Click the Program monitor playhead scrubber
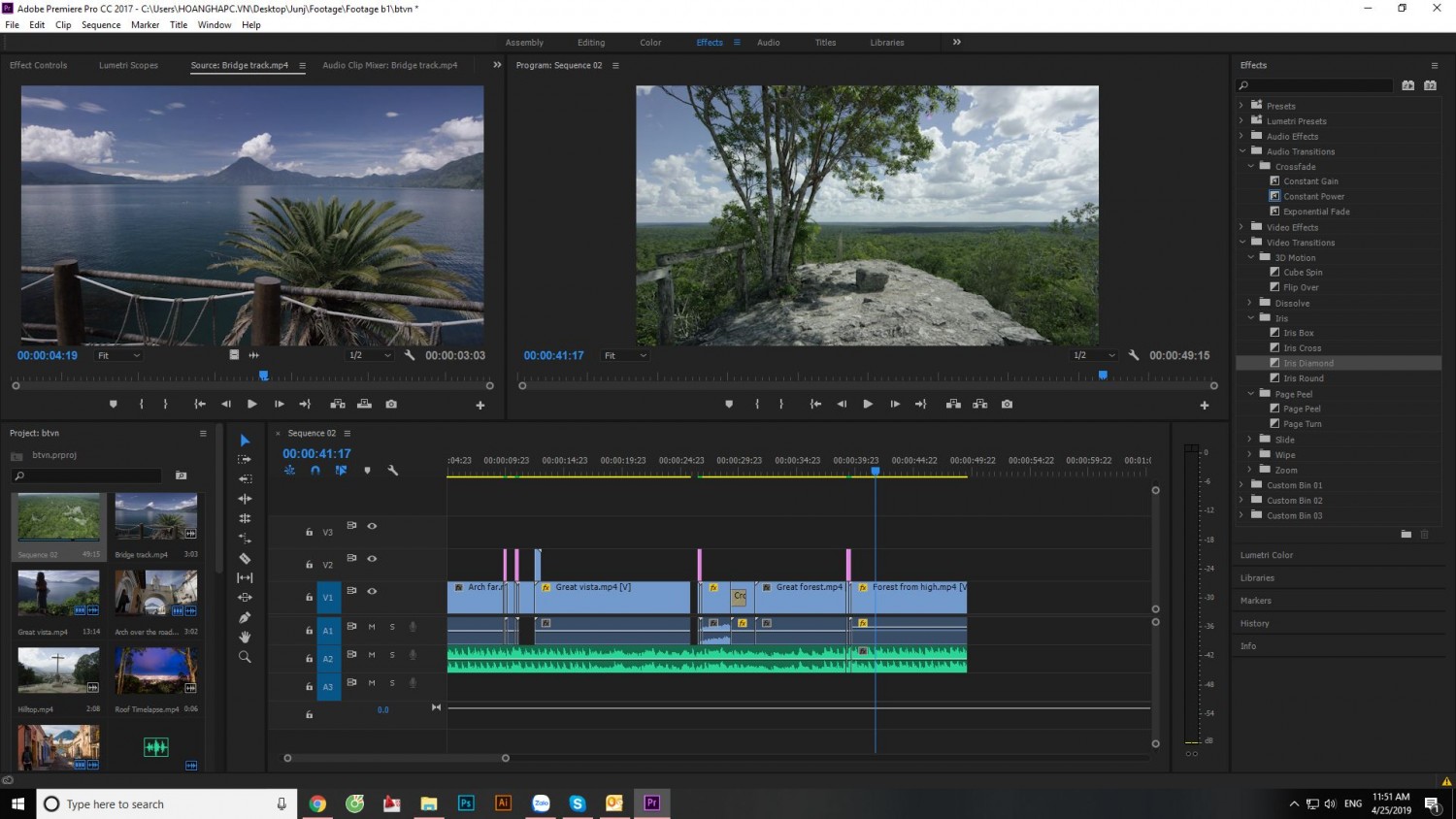 [x=1103, y=376]
